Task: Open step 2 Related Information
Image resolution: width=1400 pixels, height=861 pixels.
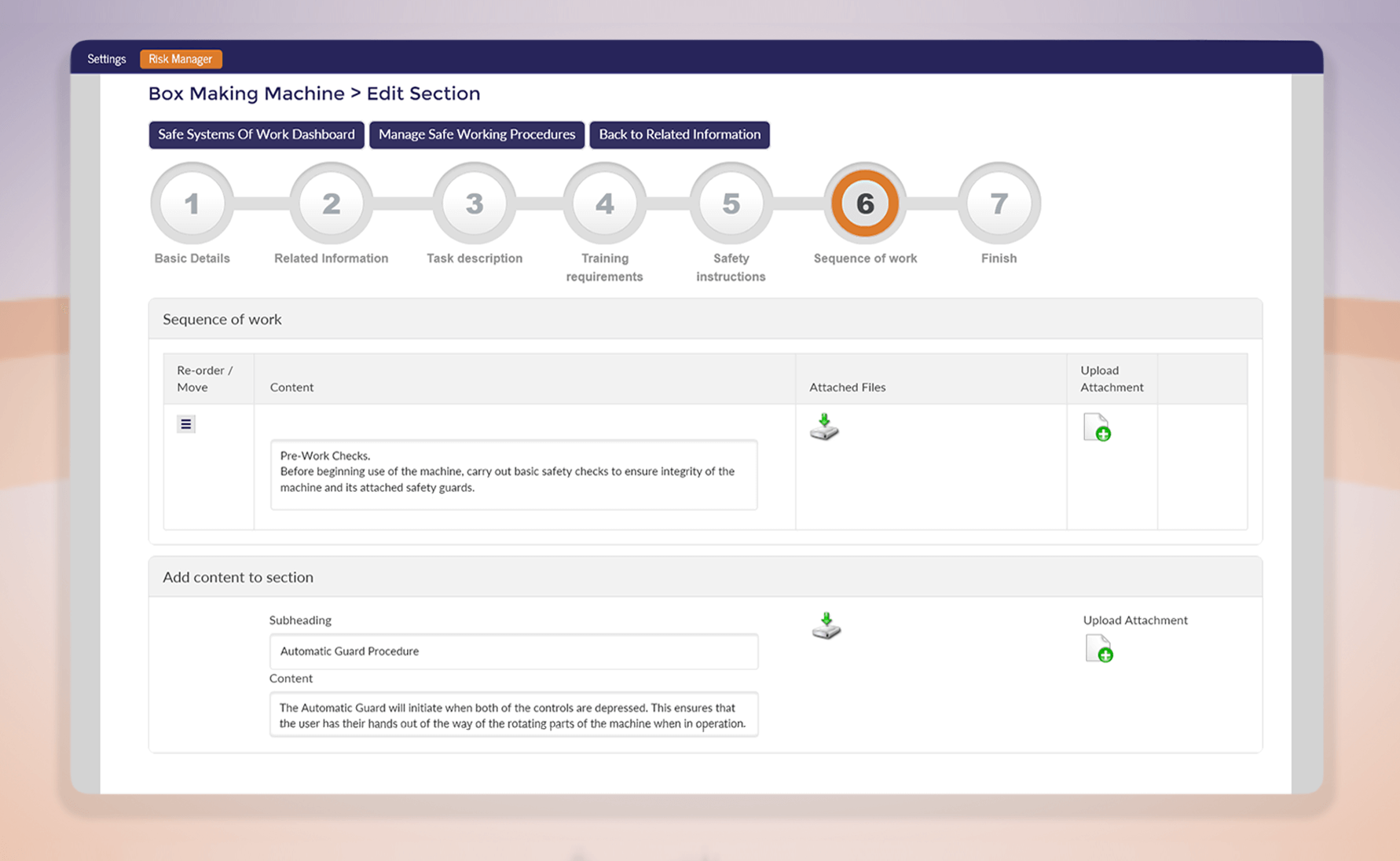Action: 331,203
